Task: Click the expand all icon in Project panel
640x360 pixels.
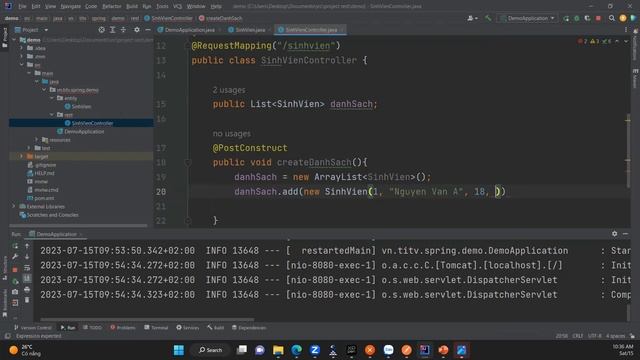Action: tap(113, 30)
